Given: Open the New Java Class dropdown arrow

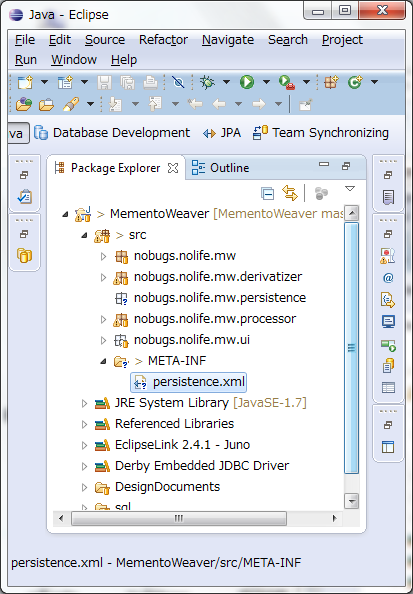Looking at the screenshot, I should click(x=374, y=82).
